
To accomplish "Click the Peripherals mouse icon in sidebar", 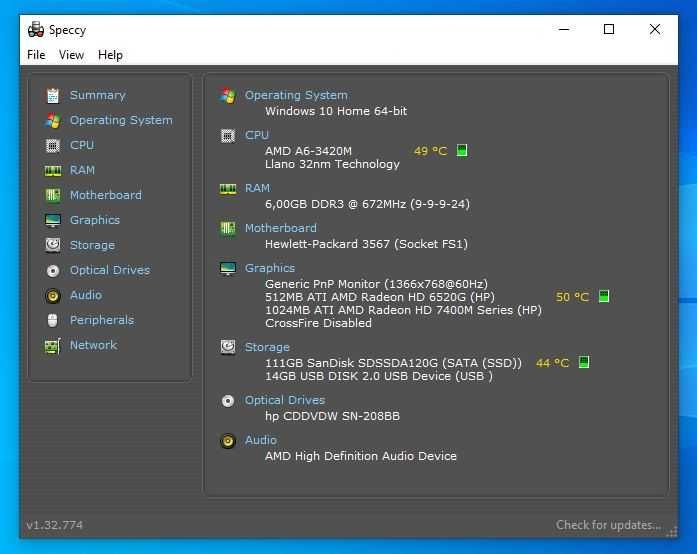I will [x=52, y=320].
